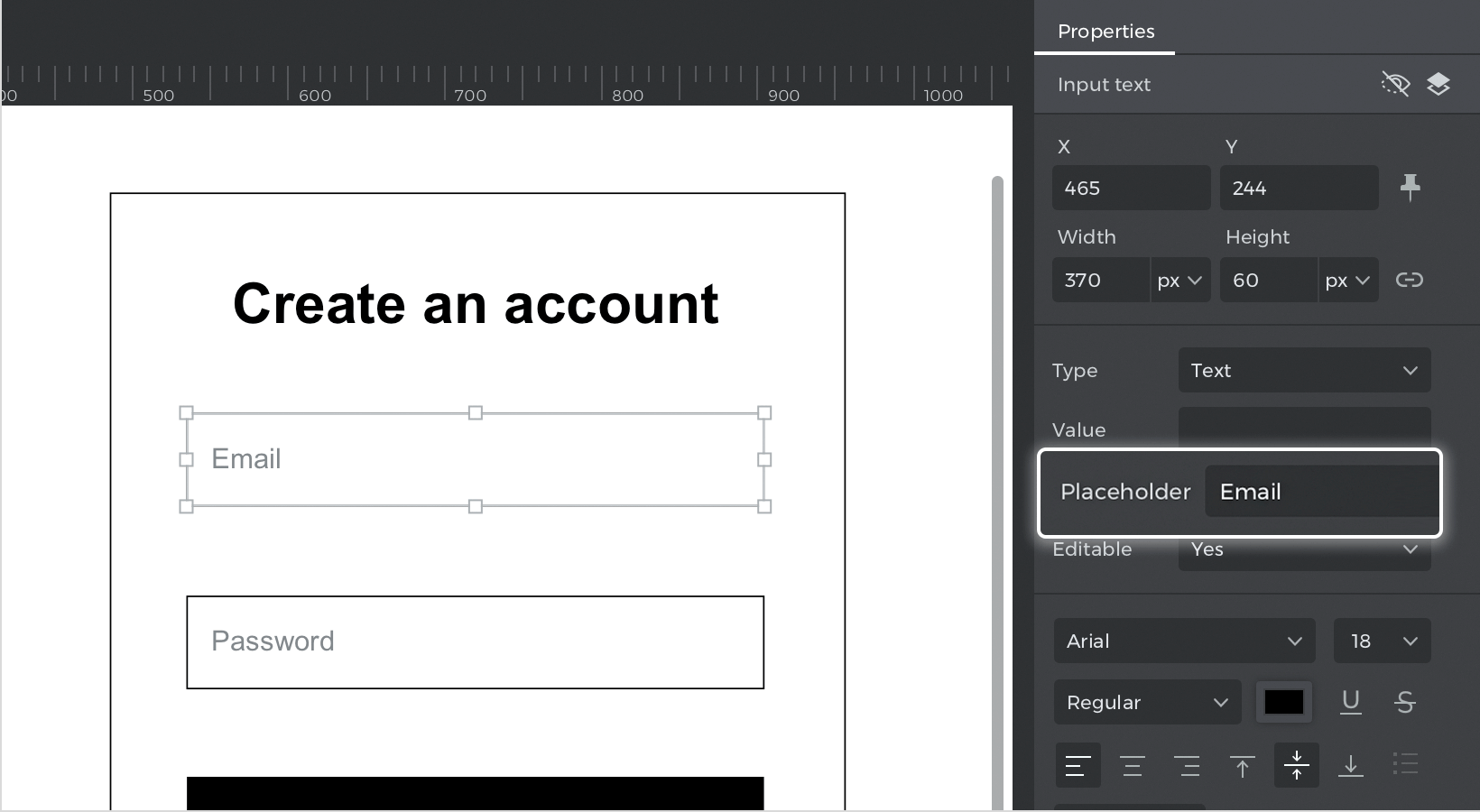1480x812 pixels.
Task: Center text horizontally
Action: point(1132,766)
